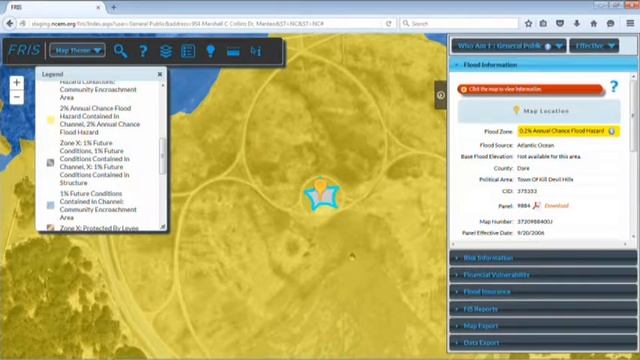Open the bookmarks list clipboard icon in browser

point(543,24)
